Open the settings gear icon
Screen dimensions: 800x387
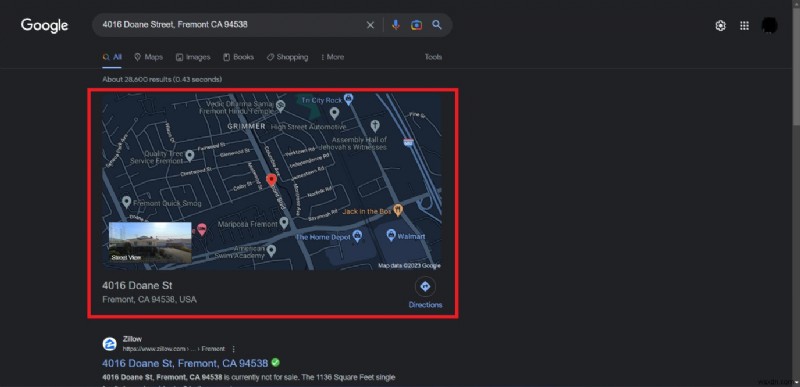tap(720, 25)
